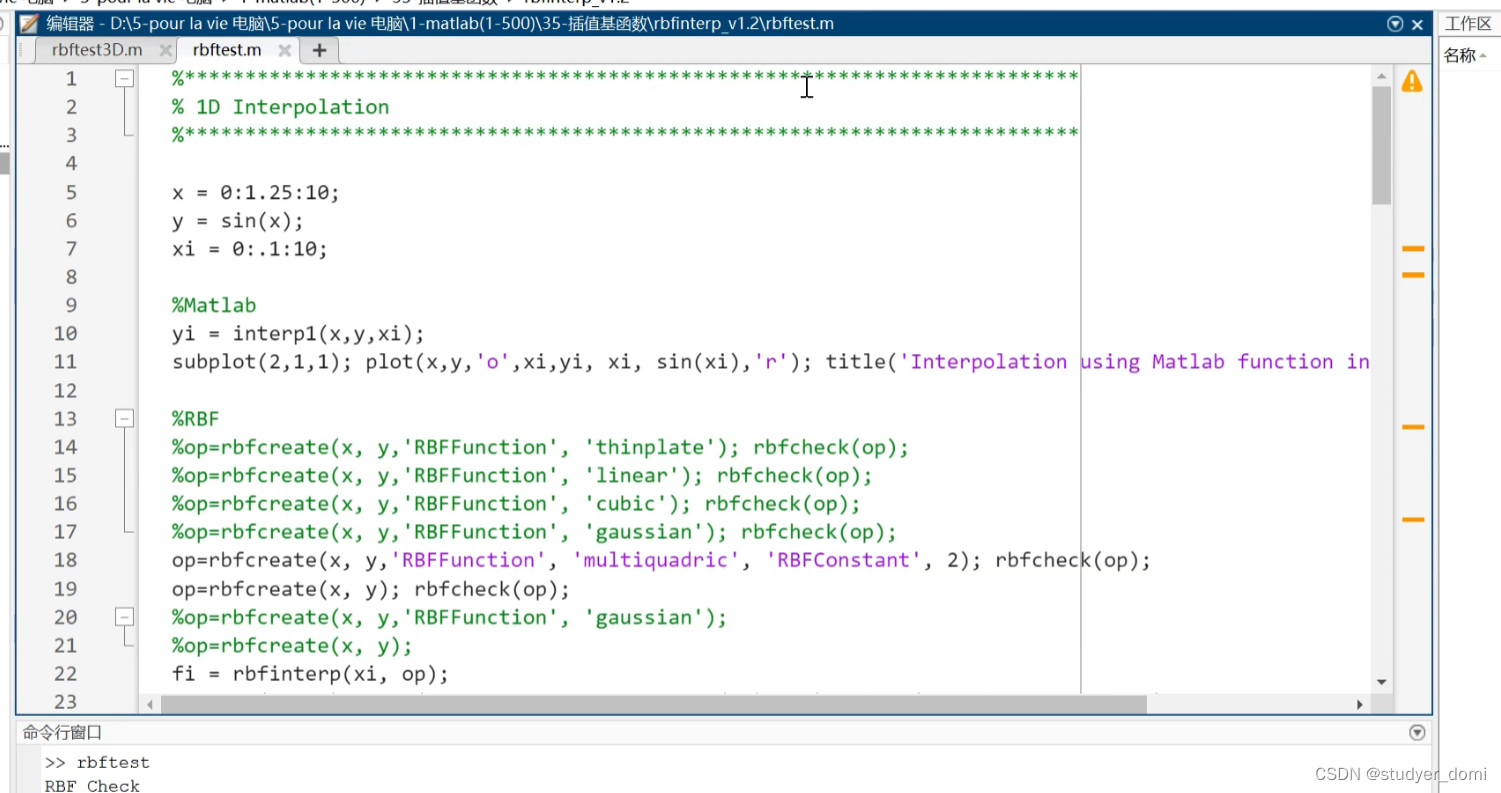This screenshot has height=793, width=1501.
Task: Click the Code Analyzer warning triangle icon
Action: 1412,82
